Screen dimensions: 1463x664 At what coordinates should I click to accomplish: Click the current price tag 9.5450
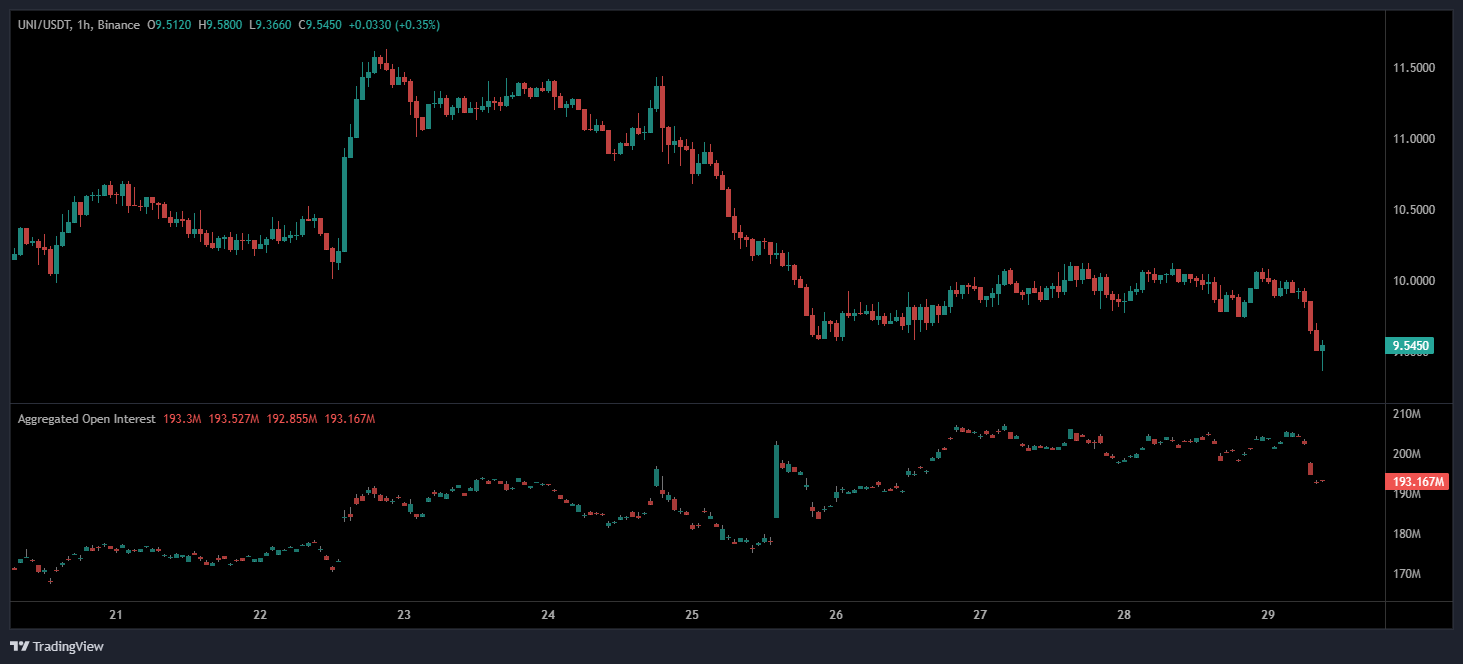[x=1410, y=346]
